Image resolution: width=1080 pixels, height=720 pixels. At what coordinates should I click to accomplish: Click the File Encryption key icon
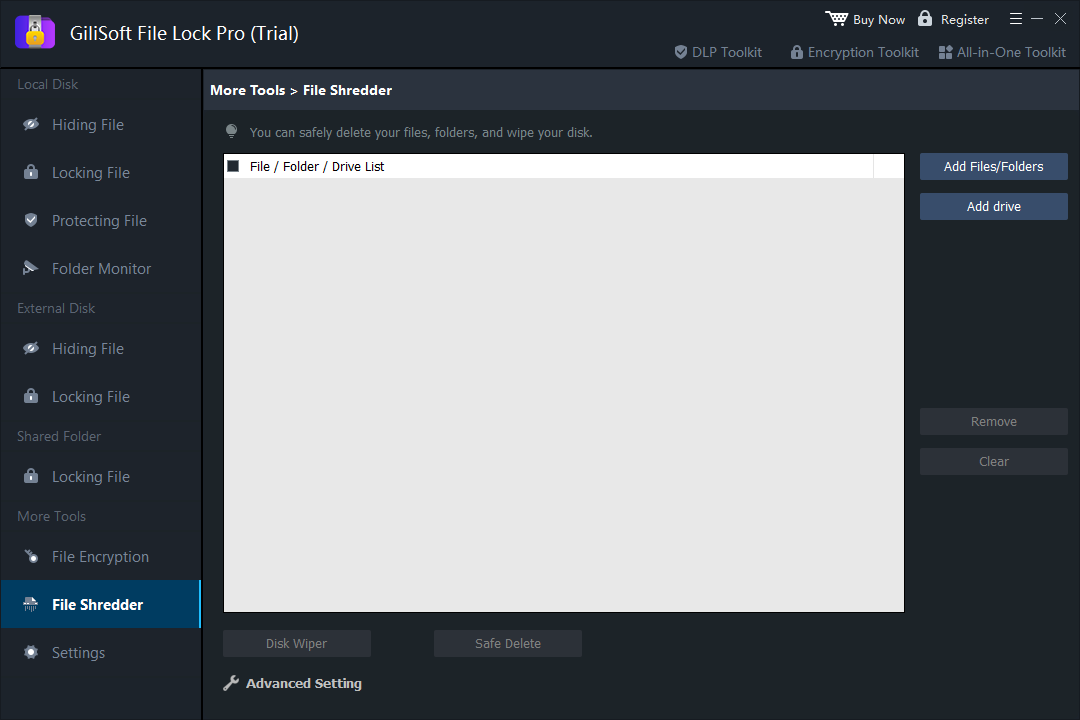[31, 555]
